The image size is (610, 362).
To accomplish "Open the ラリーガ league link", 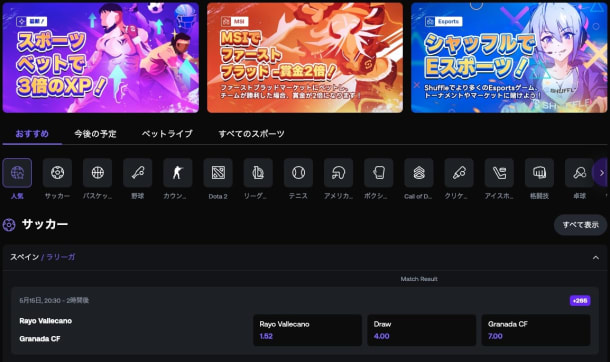I will coord(61,257).
